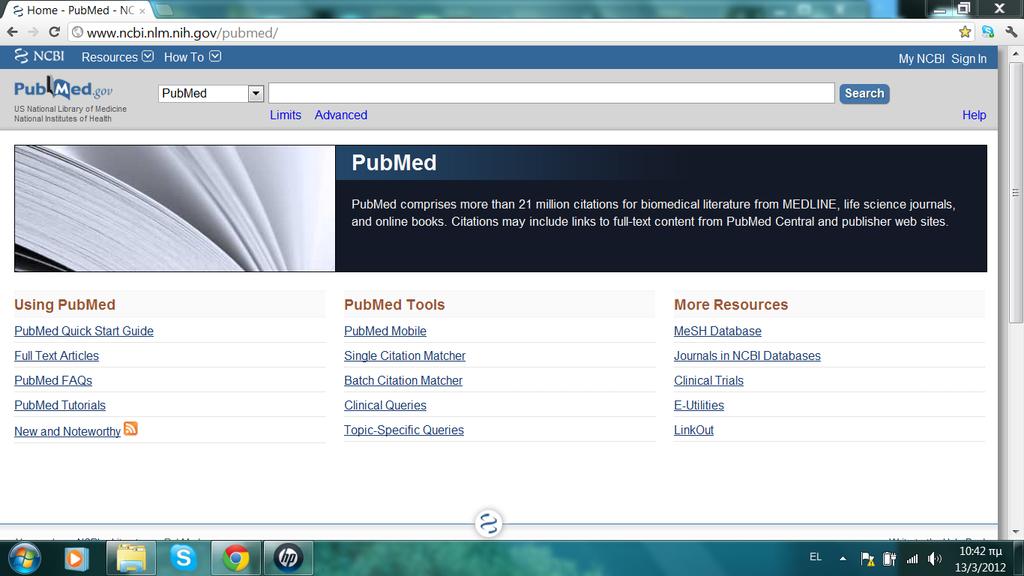This screenshot has width=1024, height=576.
Task: Click the NCBI helix icon at page bottom
Action: [488, 523]
